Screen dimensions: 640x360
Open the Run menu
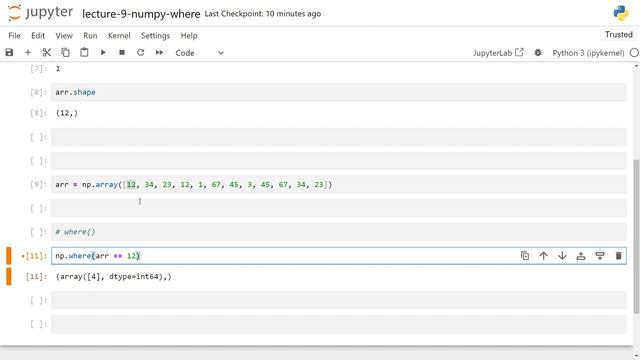(x=90, y=36)
